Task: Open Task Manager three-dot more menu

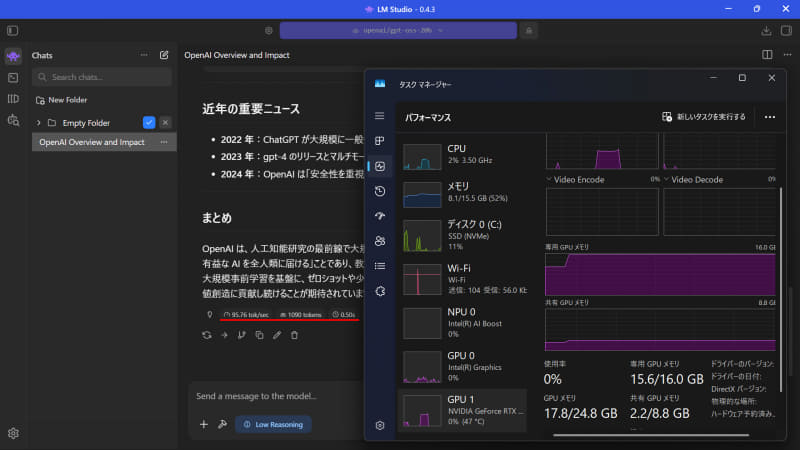Action: pyautogui.click(x=770, y=117)
